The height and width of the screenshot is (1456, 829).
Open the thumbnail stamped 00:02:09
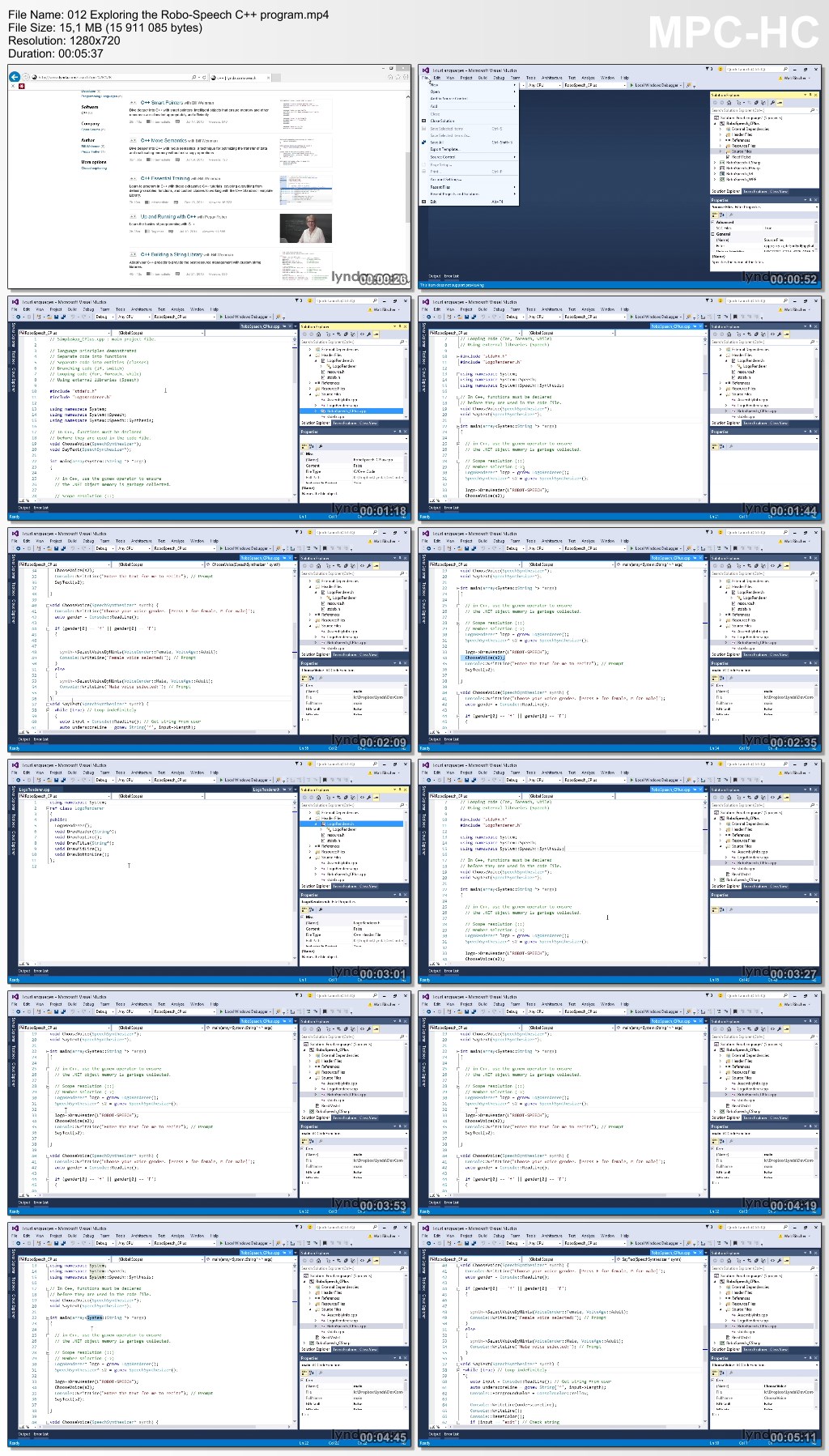pyautogui.click(x=209, y=640)
